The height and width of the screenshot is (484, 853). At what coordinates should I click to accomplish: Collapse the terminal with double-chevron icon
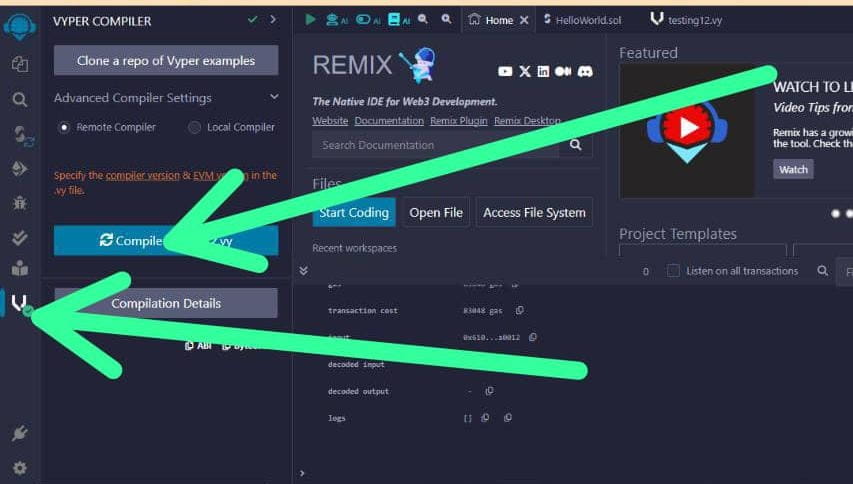click(x=304, y=271)
